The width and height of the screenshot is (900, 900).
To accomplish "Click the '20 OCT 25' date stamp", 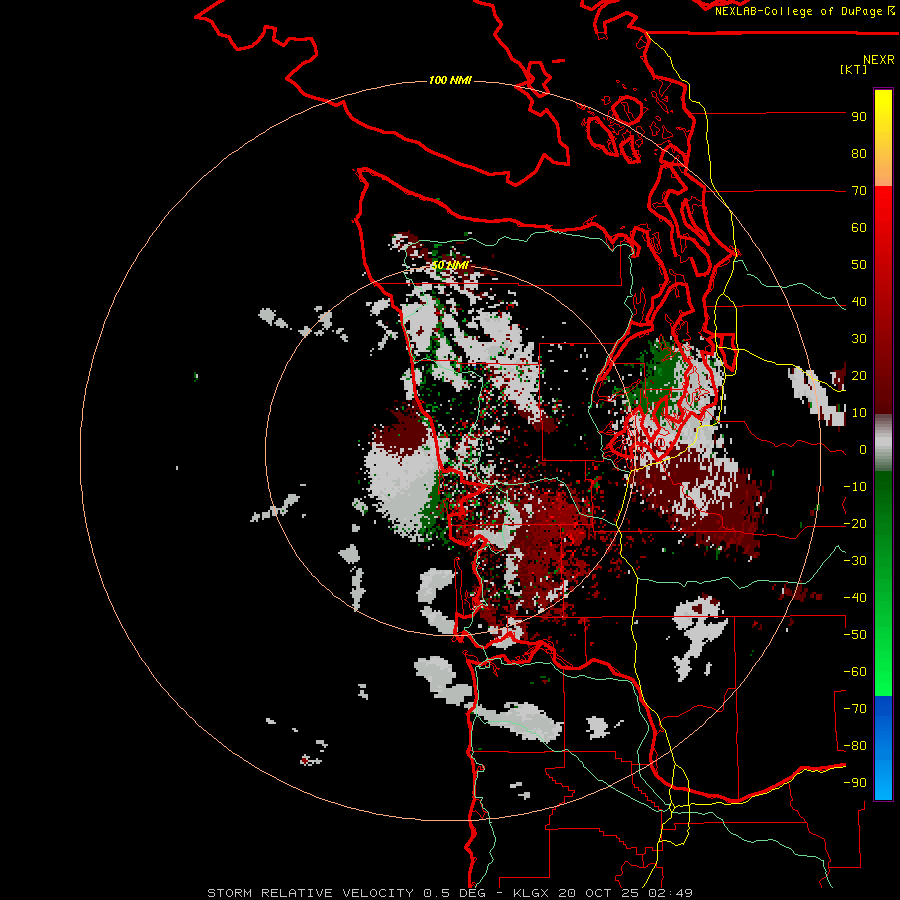I will tap(596, 893).
